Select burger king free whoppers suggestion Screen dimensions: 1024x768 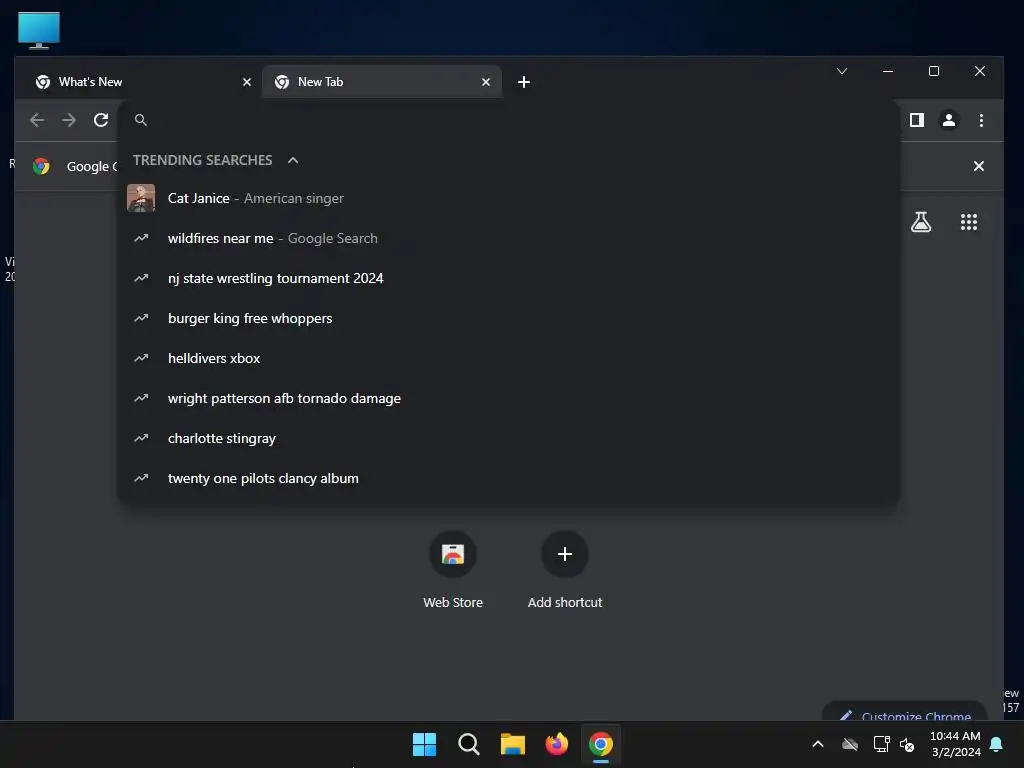point(508,319)
